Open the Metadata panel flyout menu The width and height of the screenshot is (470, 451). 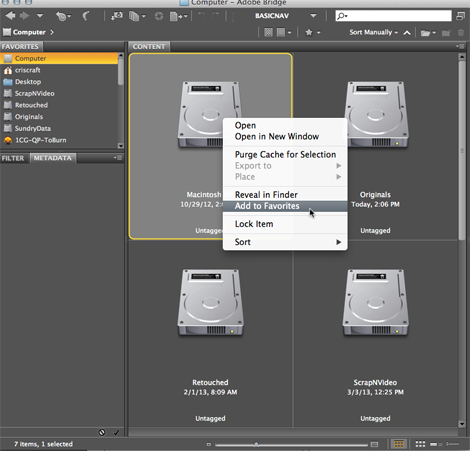pyautogui.click(x=117, y=158)
